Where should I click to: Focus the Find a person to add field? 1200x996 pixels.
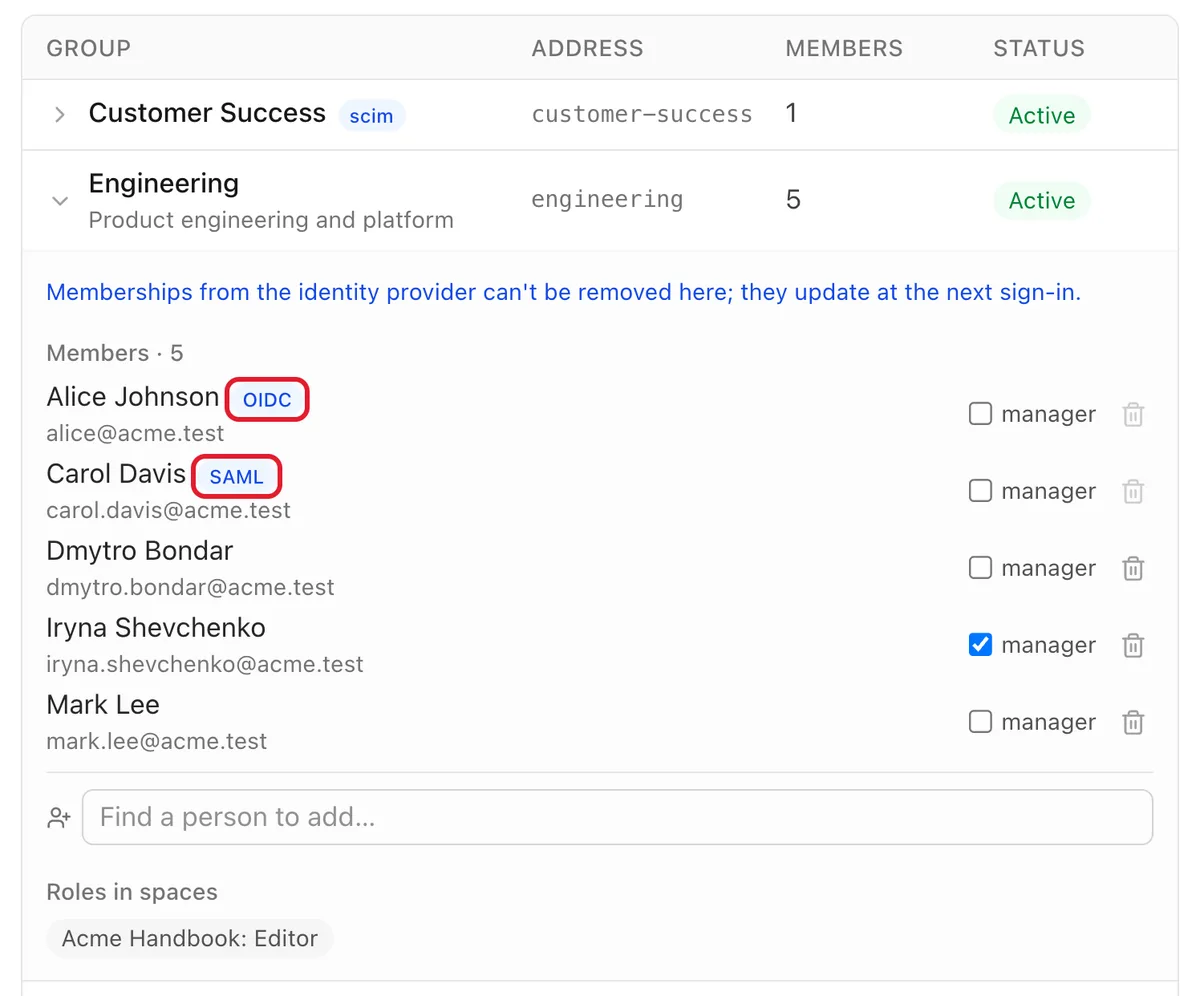click(617, 817)
